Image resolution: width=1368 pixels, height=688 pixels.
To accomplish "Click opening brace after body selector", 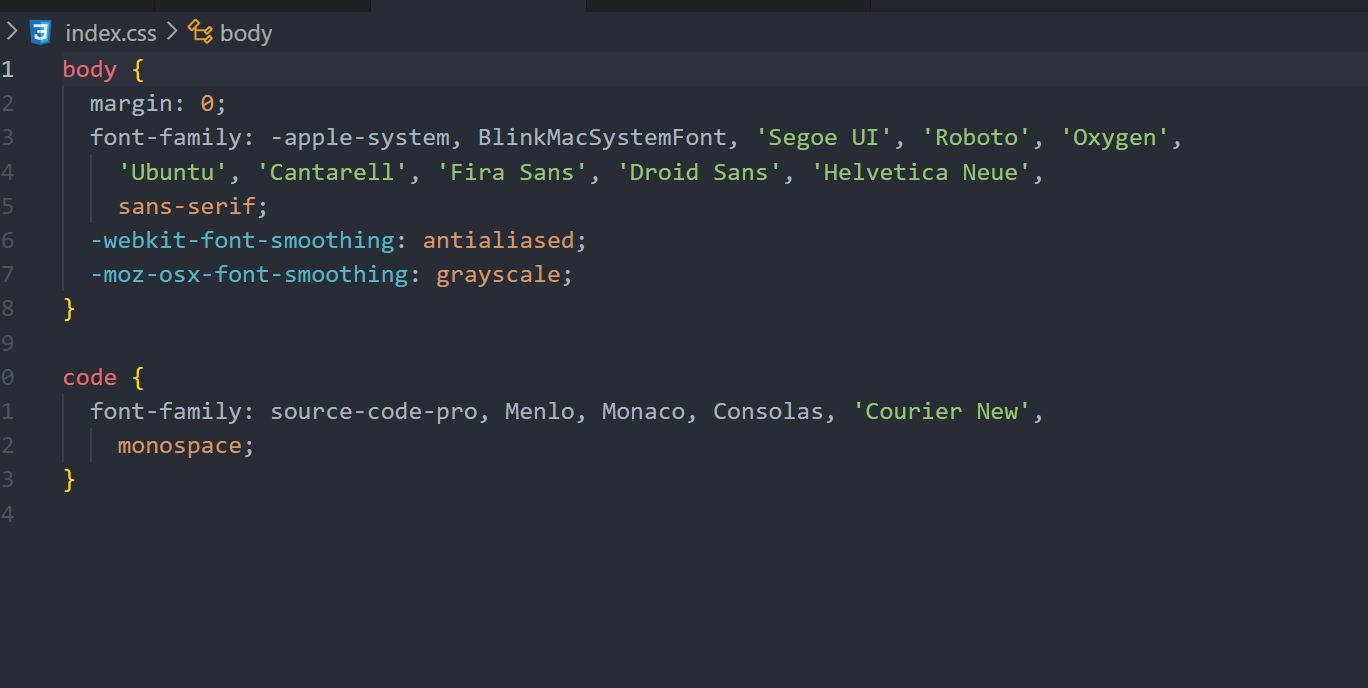I will click(x=138, y=69).
